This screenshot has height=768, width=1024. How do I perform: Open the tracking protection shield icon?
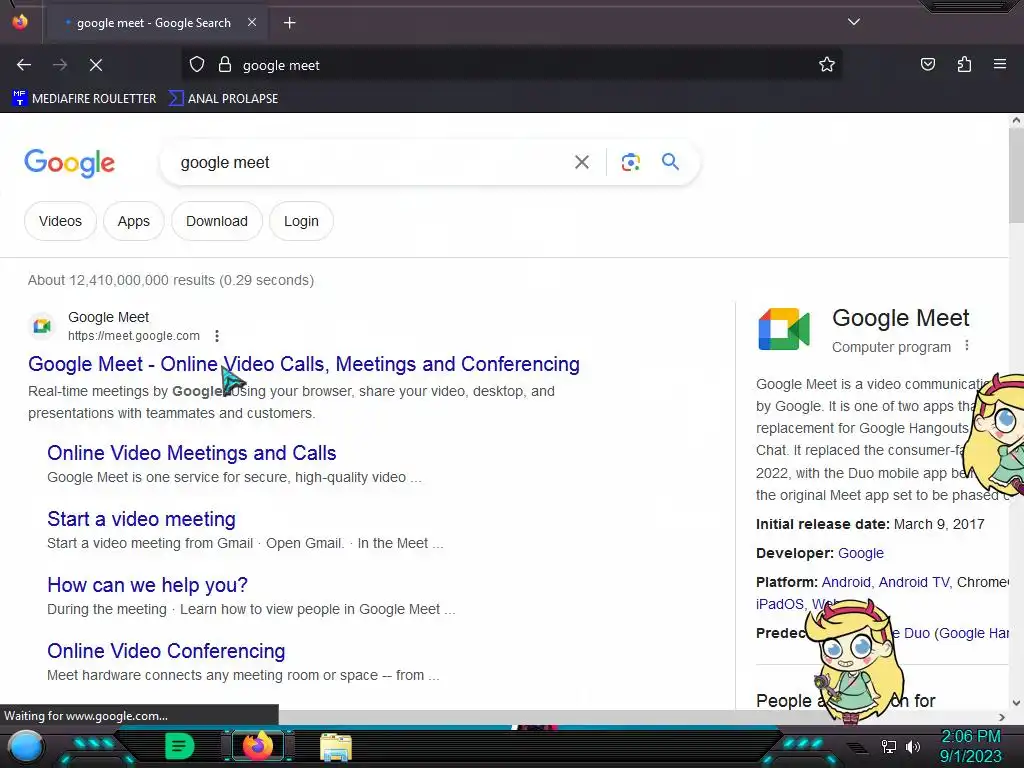pos(197,65)
